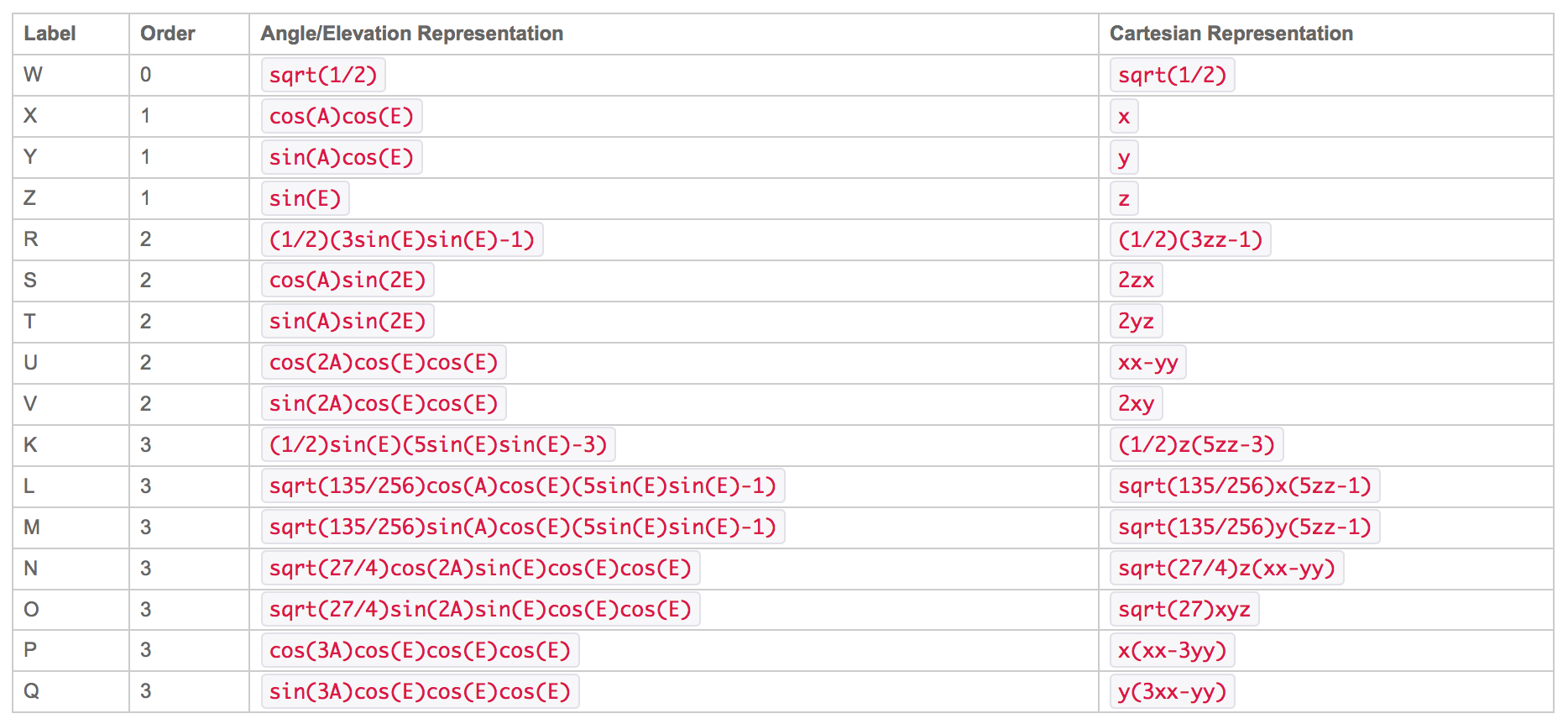Image resolution: width=1568 pixels, height=724 pixels.
Task: Click the Angle/Elevation Representation header
Action: pyautogui.click(x=411, y=34)
